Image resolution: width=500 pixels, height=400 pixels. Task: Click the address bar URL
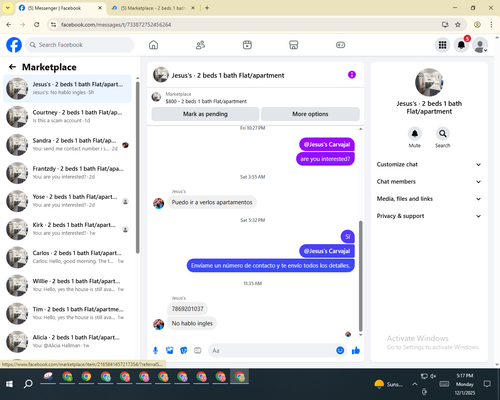pos(116,25)
